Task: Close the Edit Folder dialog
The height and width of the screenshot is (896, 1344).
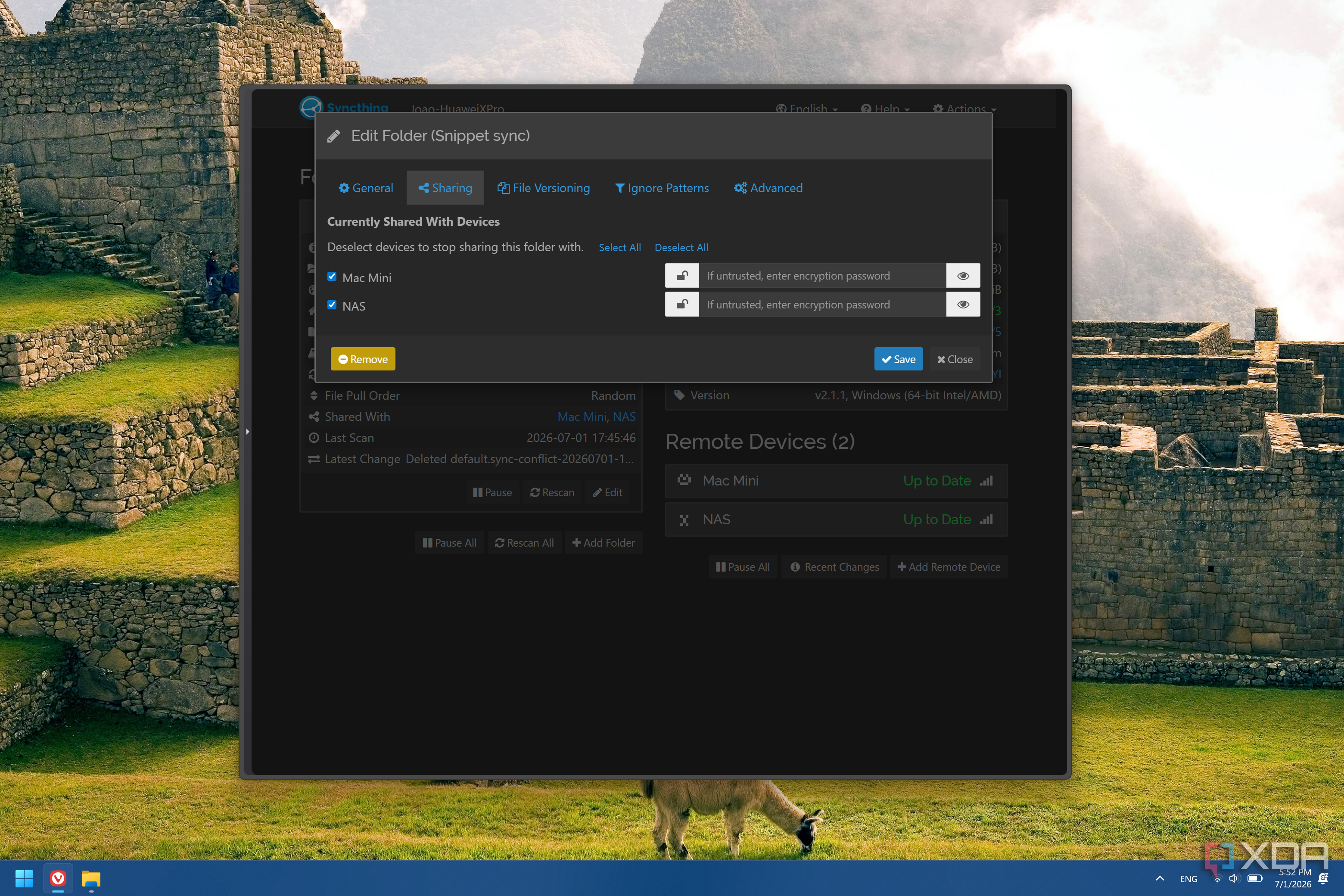Action: 954,359
